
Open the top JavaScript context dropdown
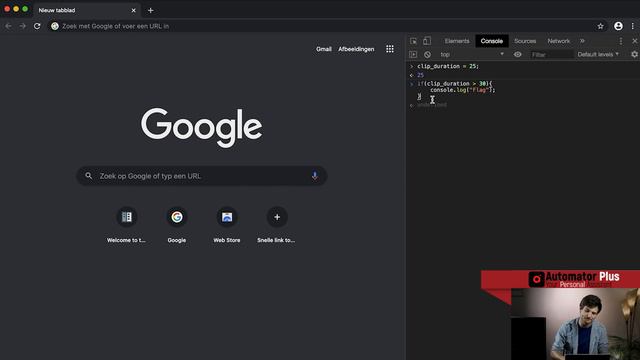[471, 54]
